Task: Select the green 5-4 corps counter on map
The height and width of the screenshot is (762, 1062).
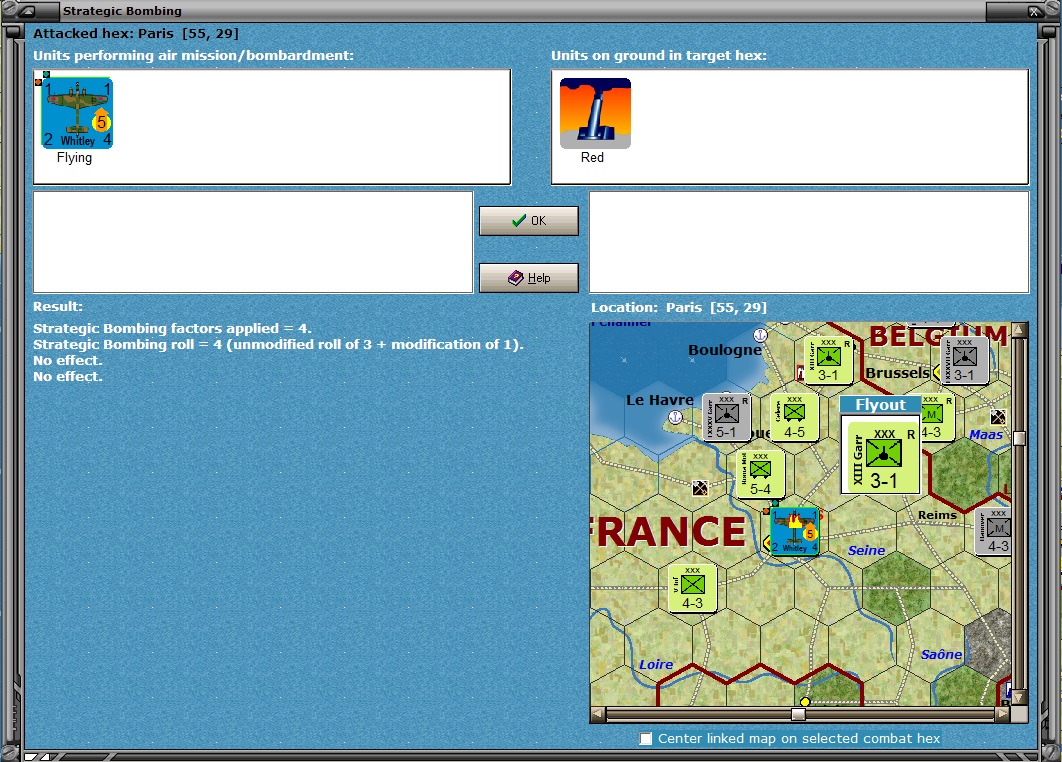Action: tap(760, 475)
